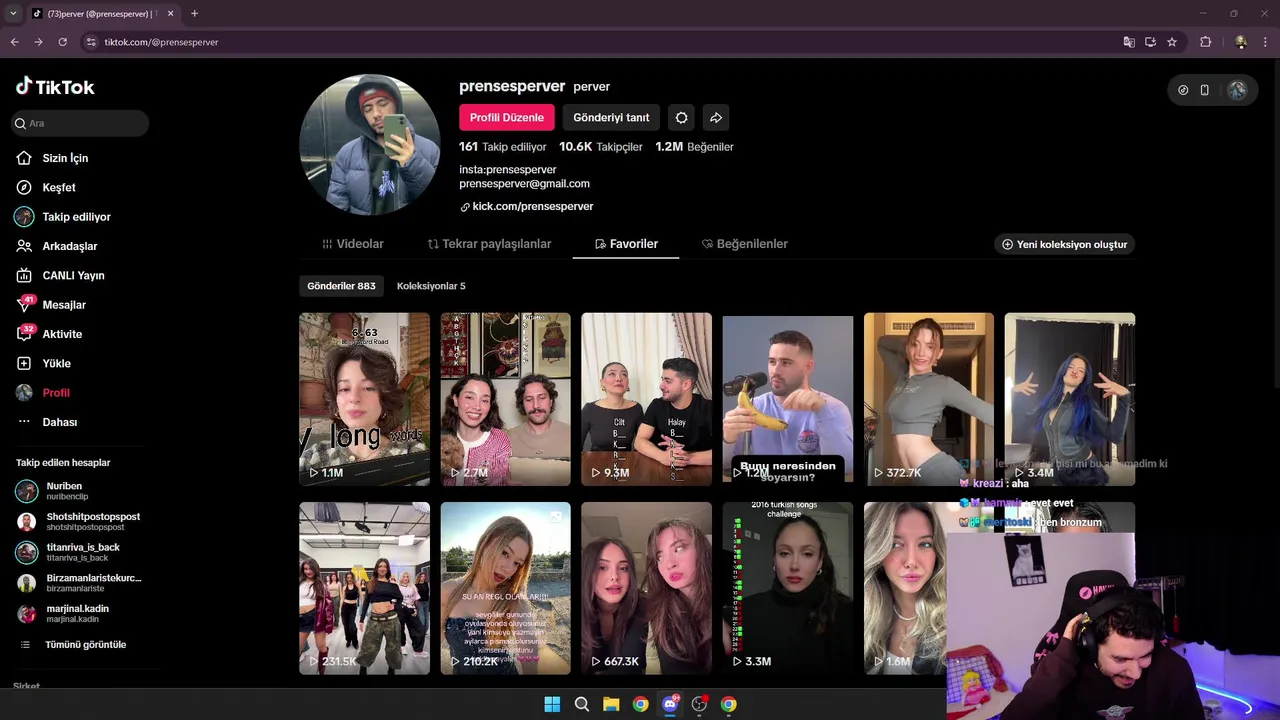Switch to Videolar tab
Viewport: 1280px width, 720px height.
(x=353, y=244)
